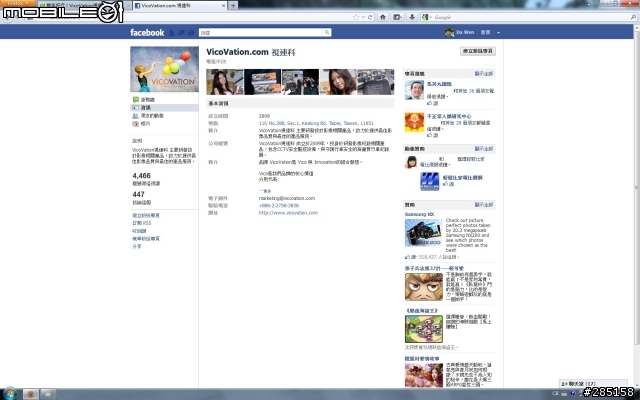The image size is (640, 400).
Task: Click the romance game ad image at bottom
Action: click(x=424, y=375)
